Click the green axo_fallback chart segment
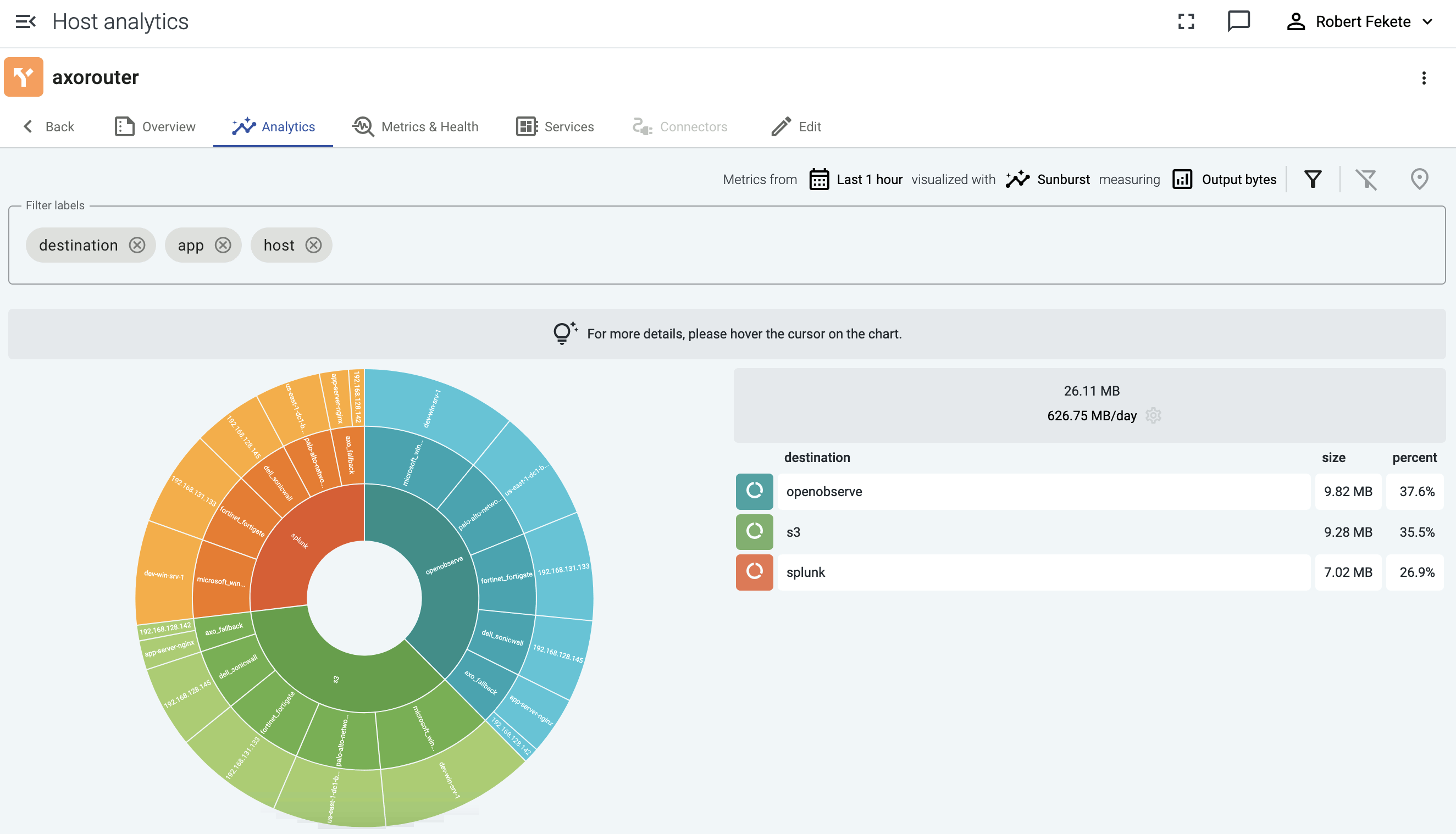The width and height of the screenshot is (1456, 834). pos(224,630)
